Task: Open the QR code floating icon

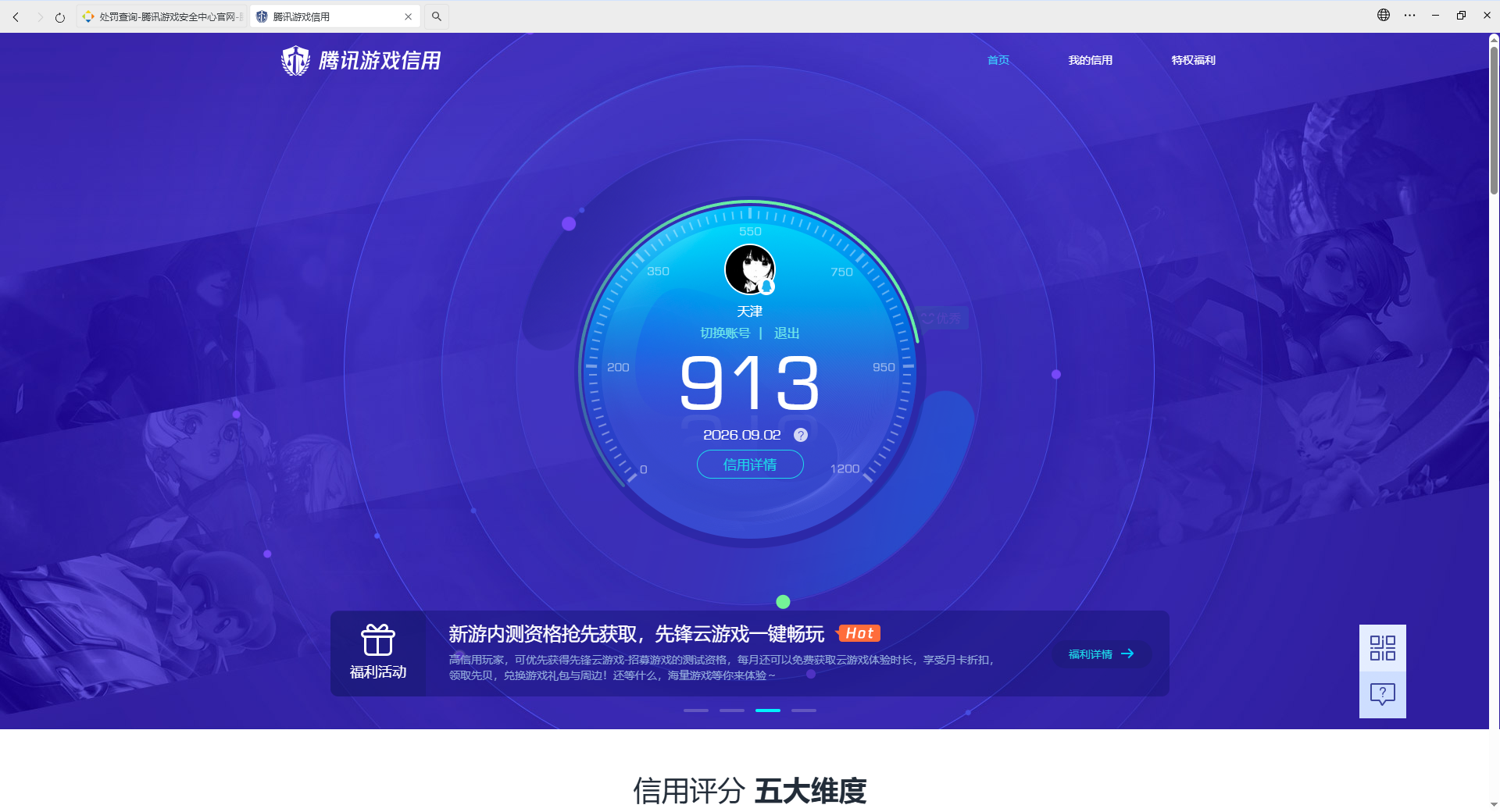Action: pos(1383,648)
